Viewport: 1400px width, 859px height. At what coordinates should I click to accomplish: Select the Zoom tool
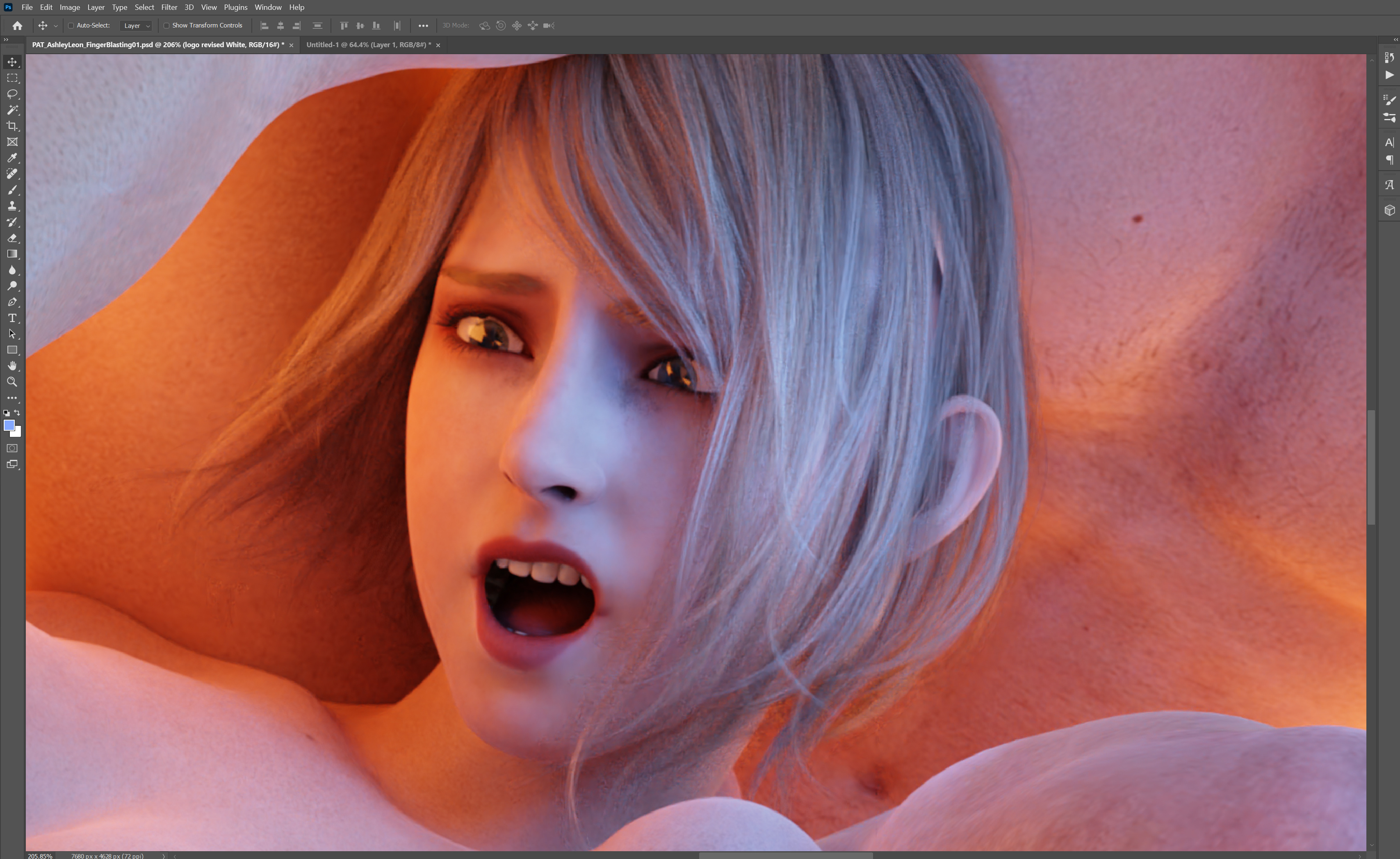pyautogui.click(x=12, y=382)
